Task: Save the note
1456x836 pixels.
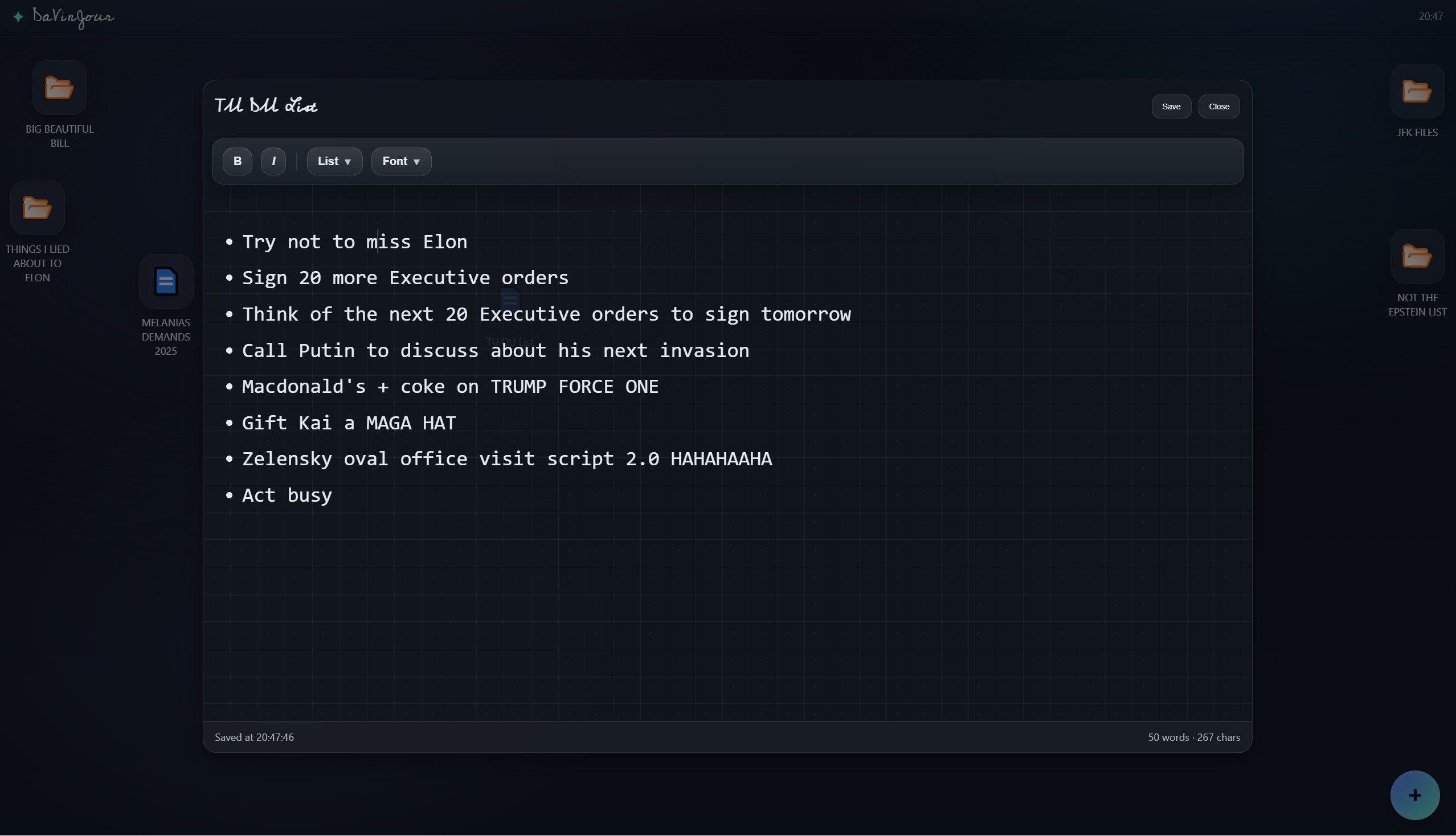Action: (x=1171, y=107)
